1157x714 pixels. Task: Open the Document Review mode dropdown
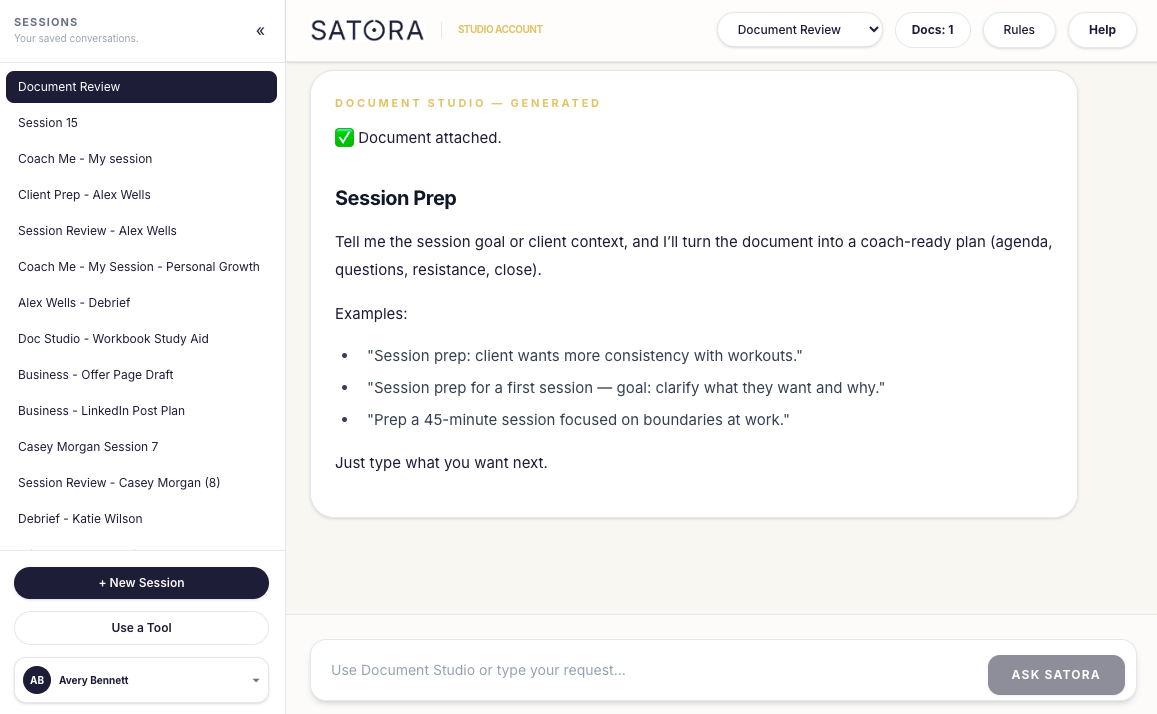[800, 30]
